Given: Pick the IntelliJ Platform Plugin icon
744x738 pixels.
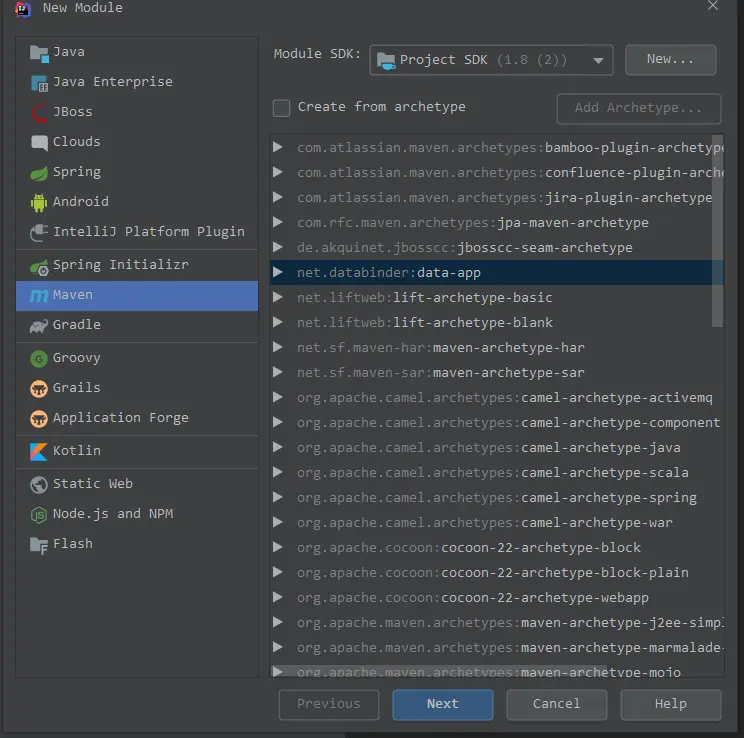Looking at the screenshot, I should 39,233.
